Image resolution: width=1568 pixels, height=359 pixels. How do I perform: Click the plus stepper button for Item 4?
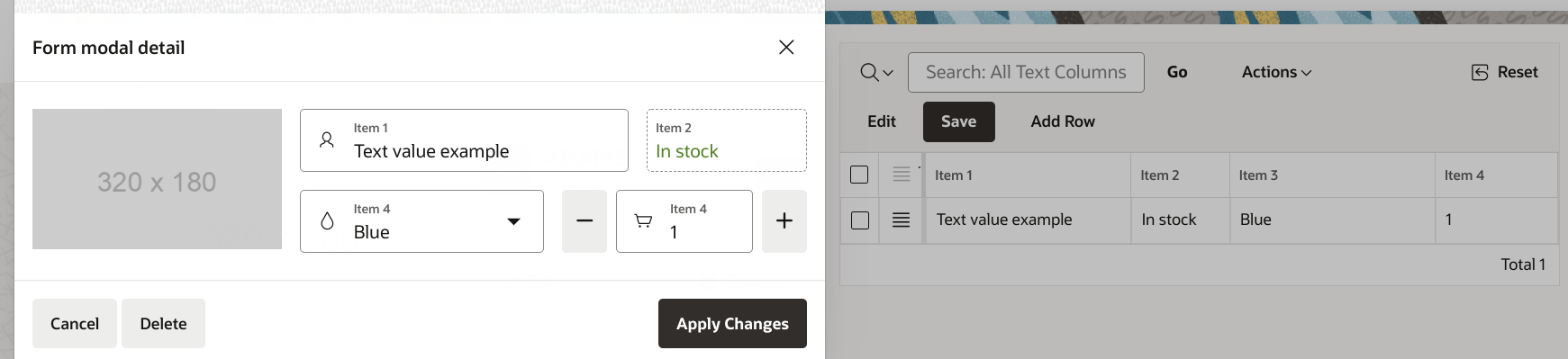pos(784,221)
